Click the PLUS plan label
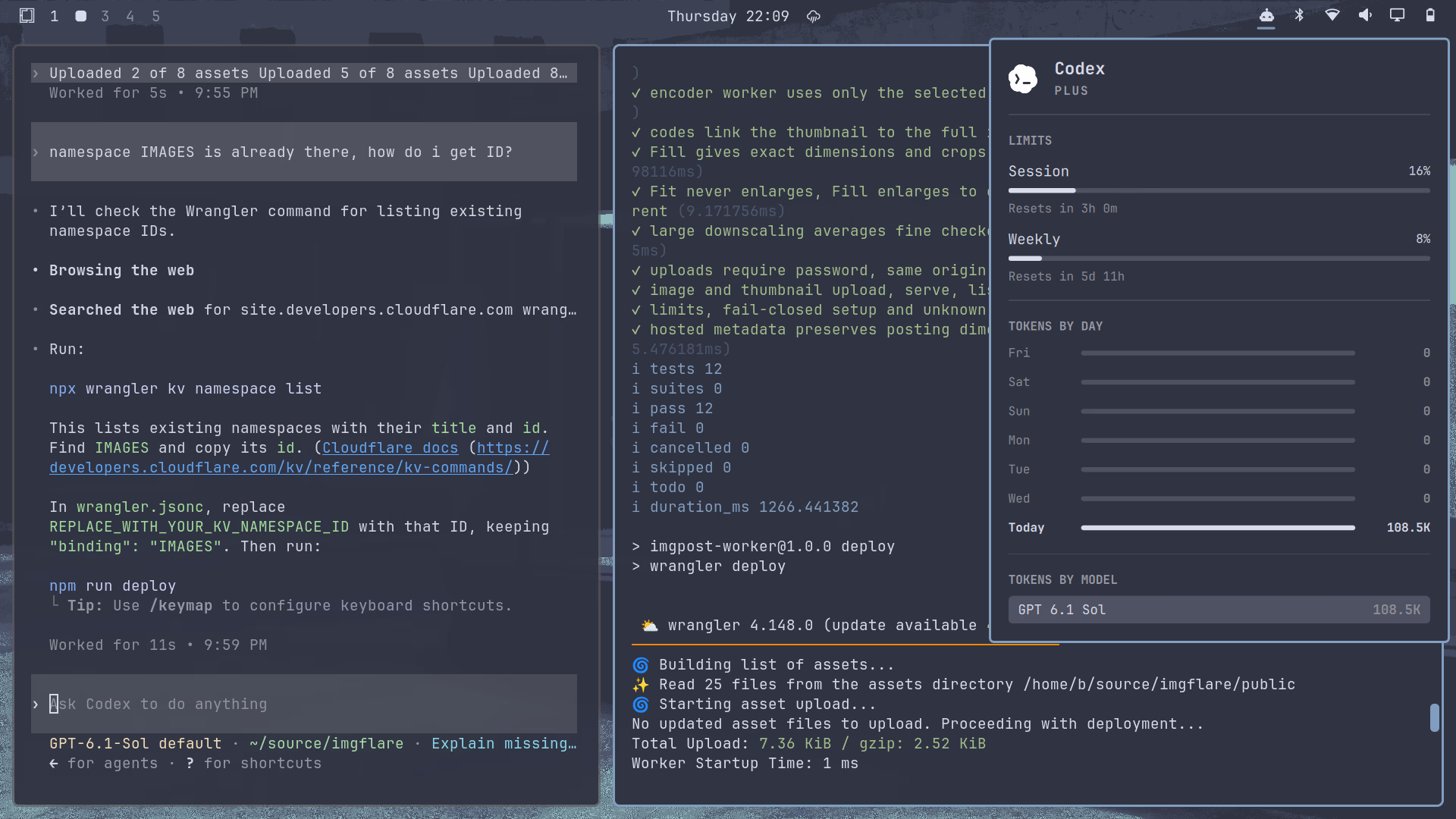1456x819 pixels. pos(1071,91)
